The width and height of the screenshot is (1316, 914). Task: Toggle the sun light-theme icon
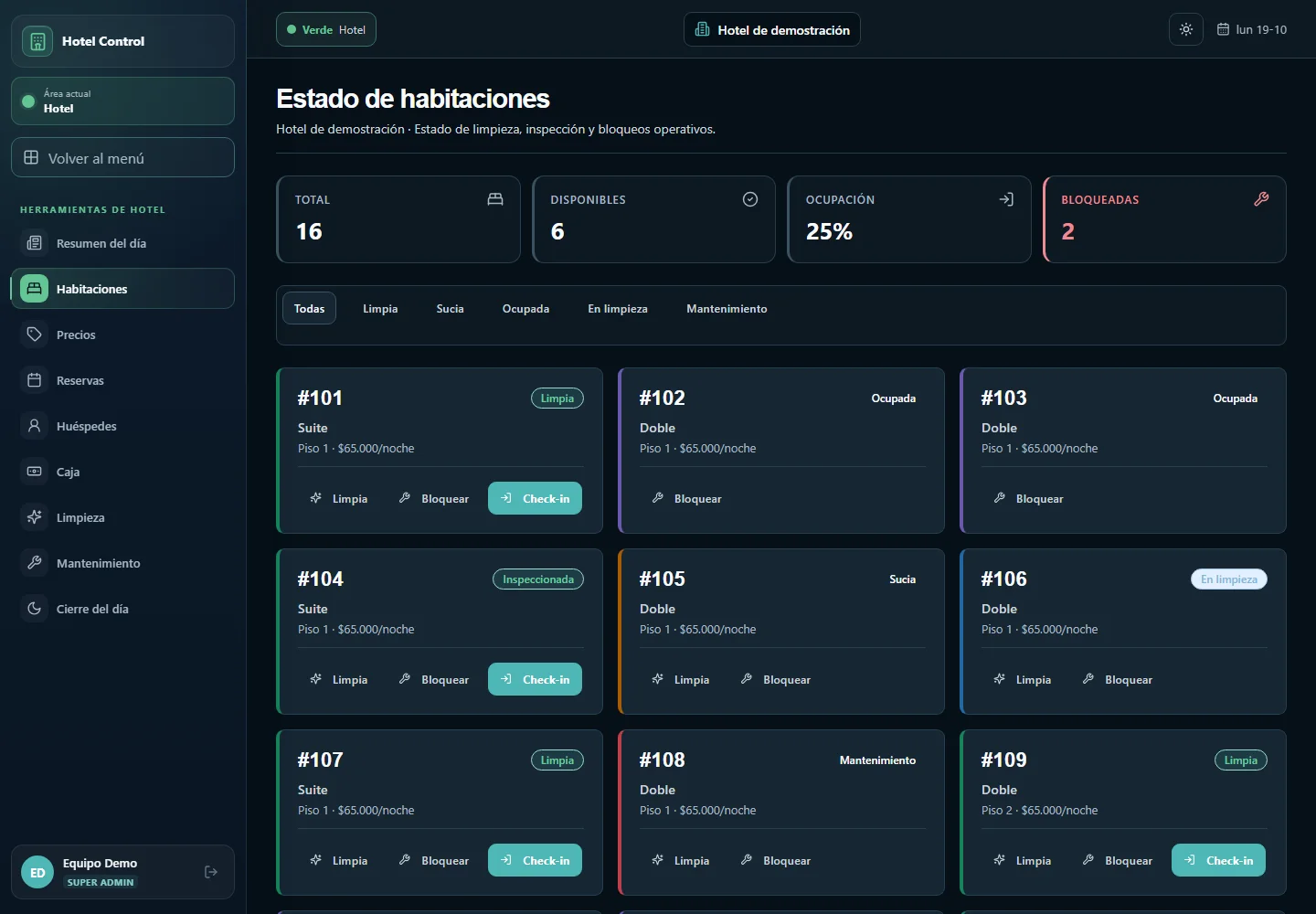pyautogui.click(x=1186, y=29)
